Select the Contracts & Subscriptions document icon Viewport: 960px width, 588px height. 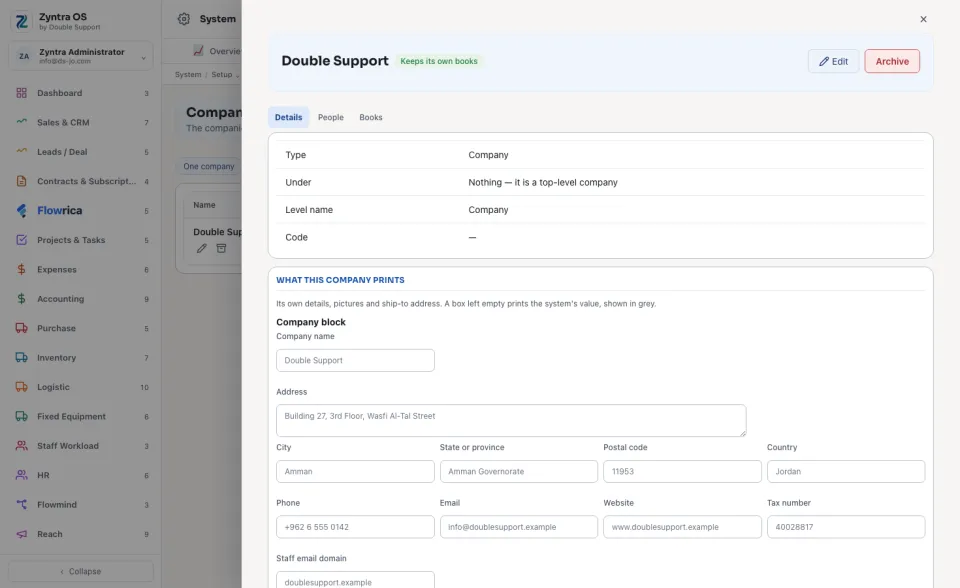pyautogui.click(x=21, y=181)
